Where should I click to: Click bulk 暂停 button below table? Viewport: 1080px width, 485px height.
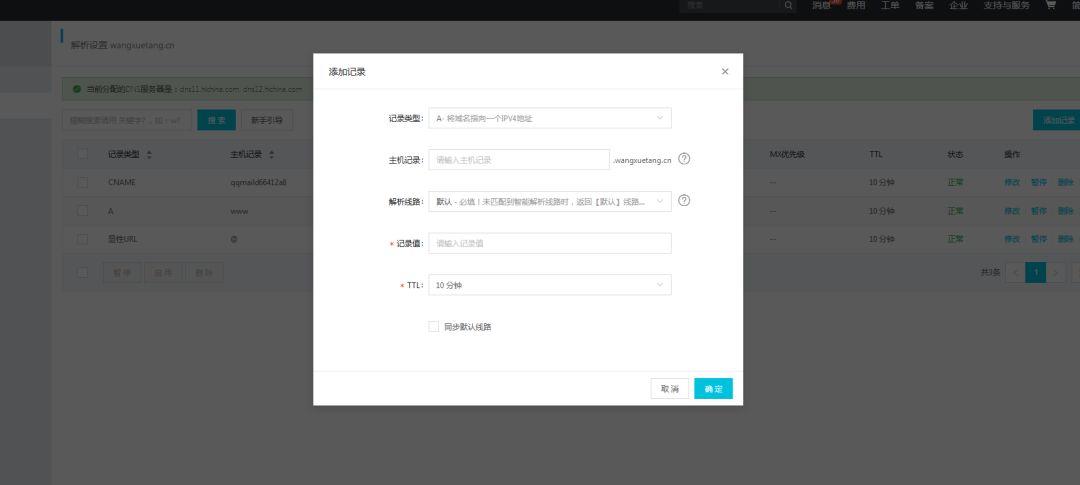pyautogui.click(x=122, y=273)
